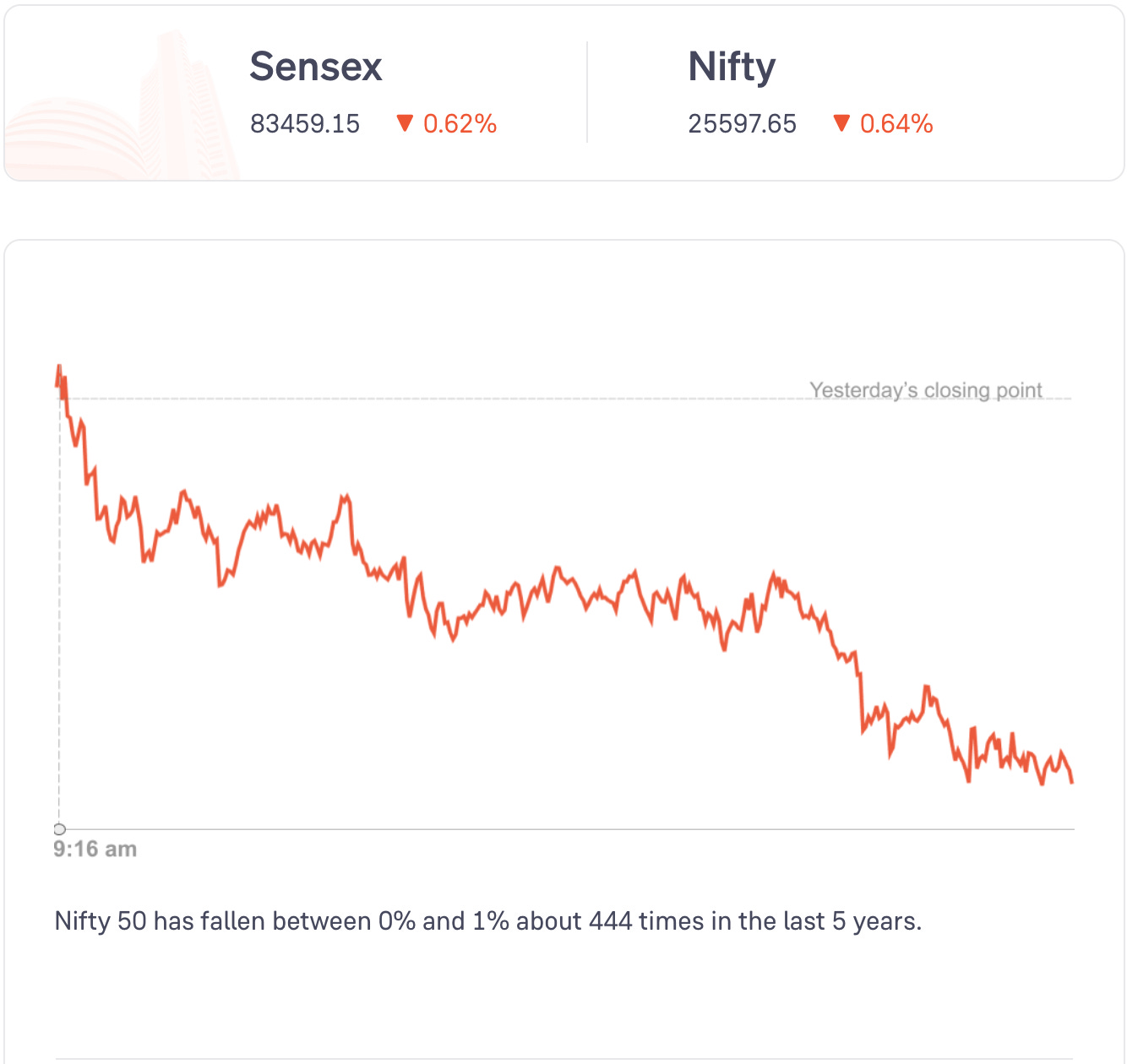
Task: Click the Nifty value 25597.65
Action: 742,124
